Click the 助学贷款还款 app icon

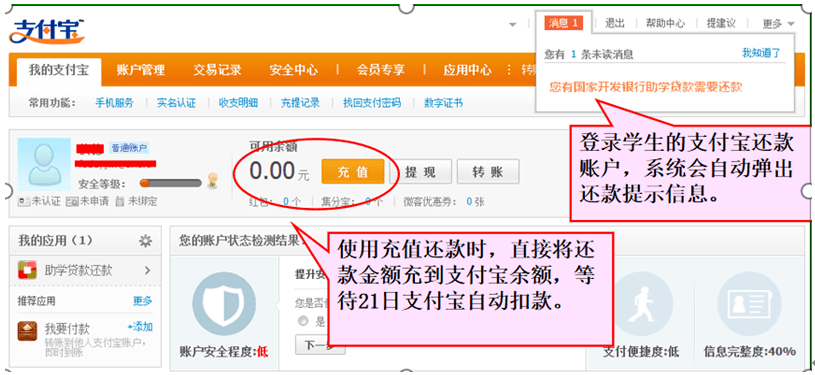tap(27, 270)
